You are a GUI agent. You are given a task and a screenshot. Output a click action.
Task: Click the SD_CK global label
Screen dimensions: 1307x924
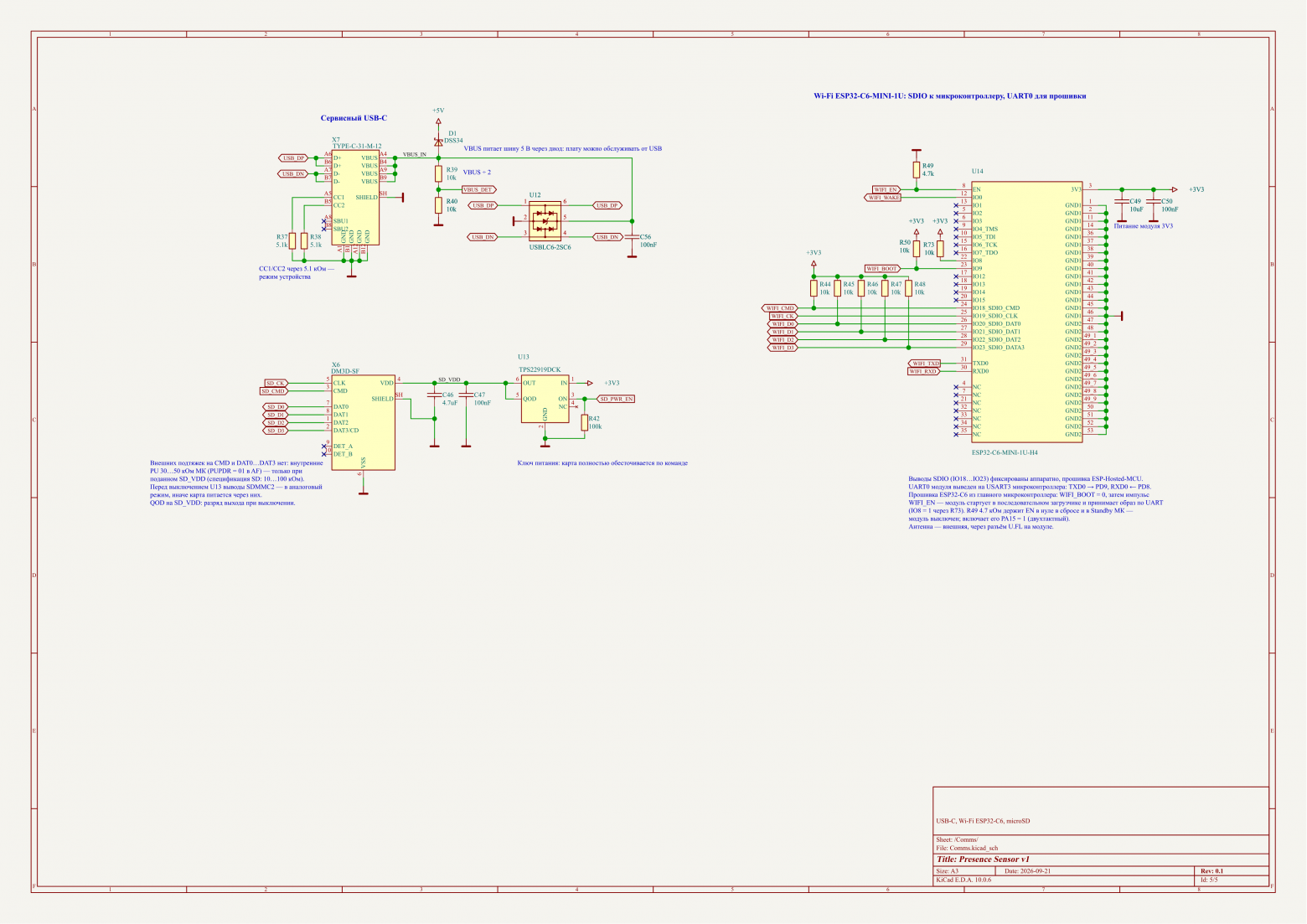[276, 383]
